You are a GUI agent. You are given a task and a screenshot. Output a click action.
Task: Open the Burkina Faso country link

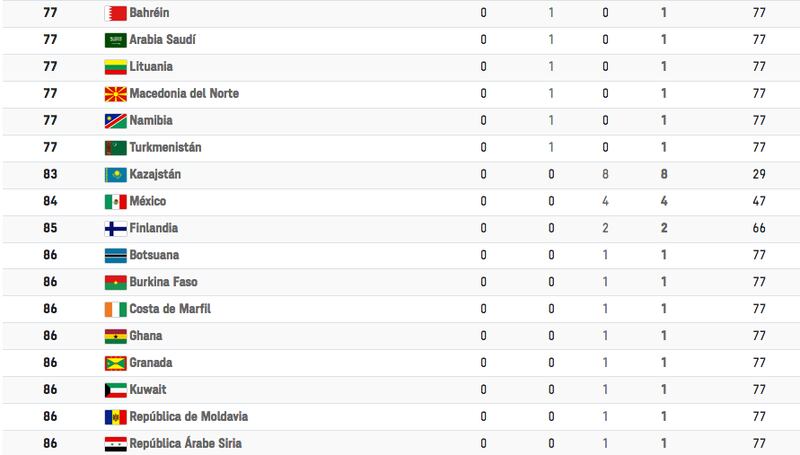click(x=163, y=282)
